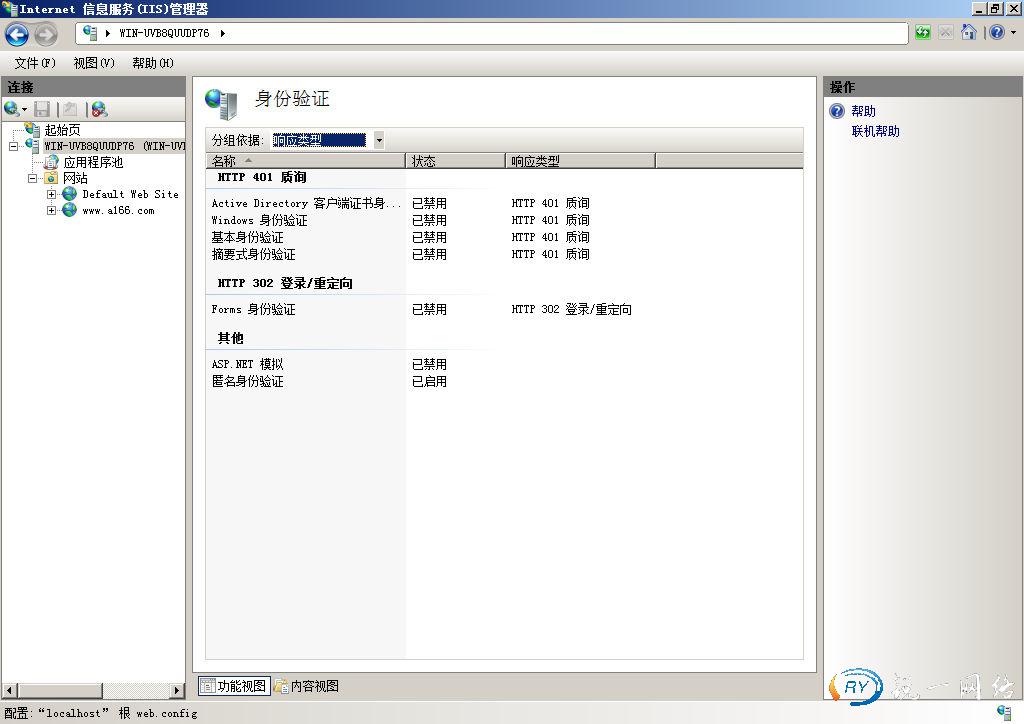1024x724 pixels.
Task: Click the 联机帮助 online help link
Action: coord(875,131)
